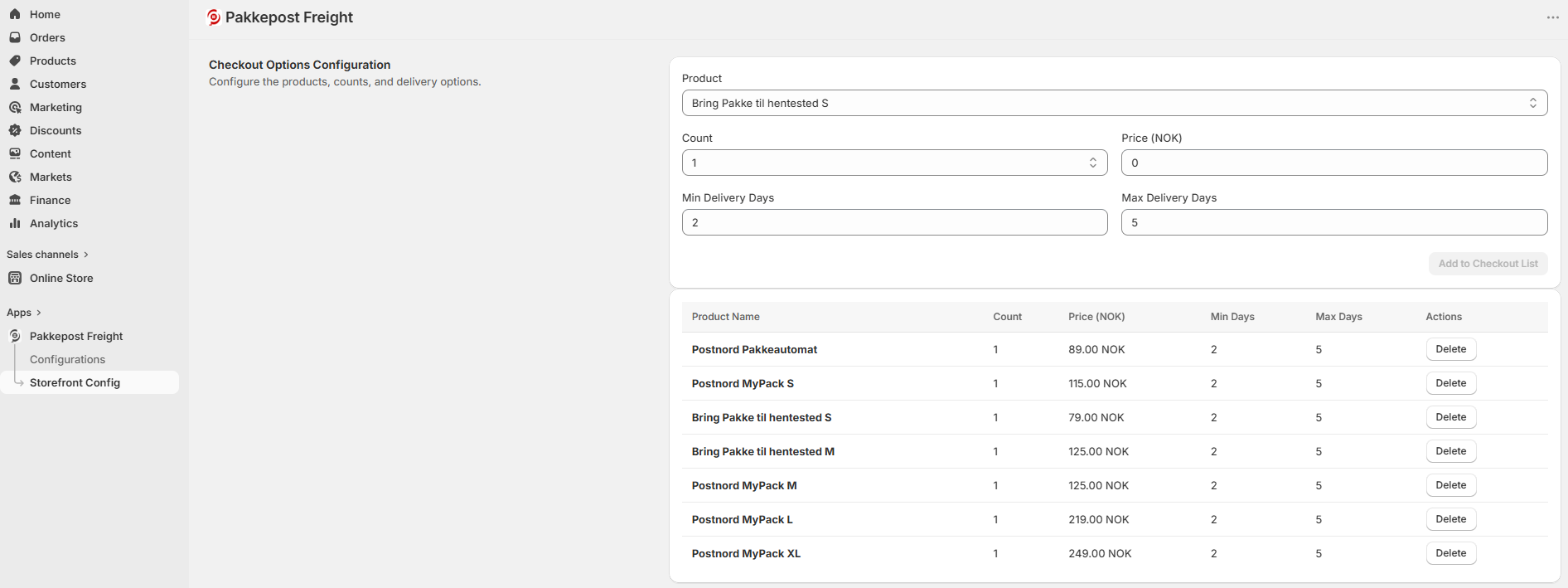
Task: Click the 115.00 NOK price cell
Action: click(x=1097, y=383)
